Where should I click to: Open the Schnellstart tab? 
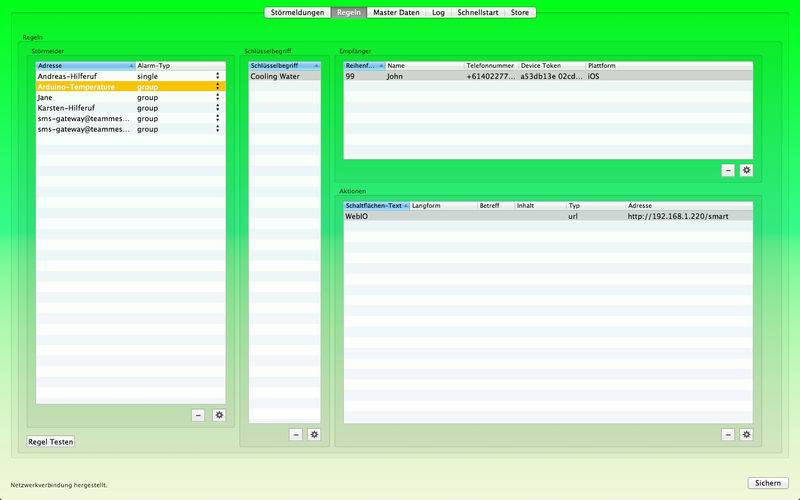pyautogui.click(x=478, y=12)
